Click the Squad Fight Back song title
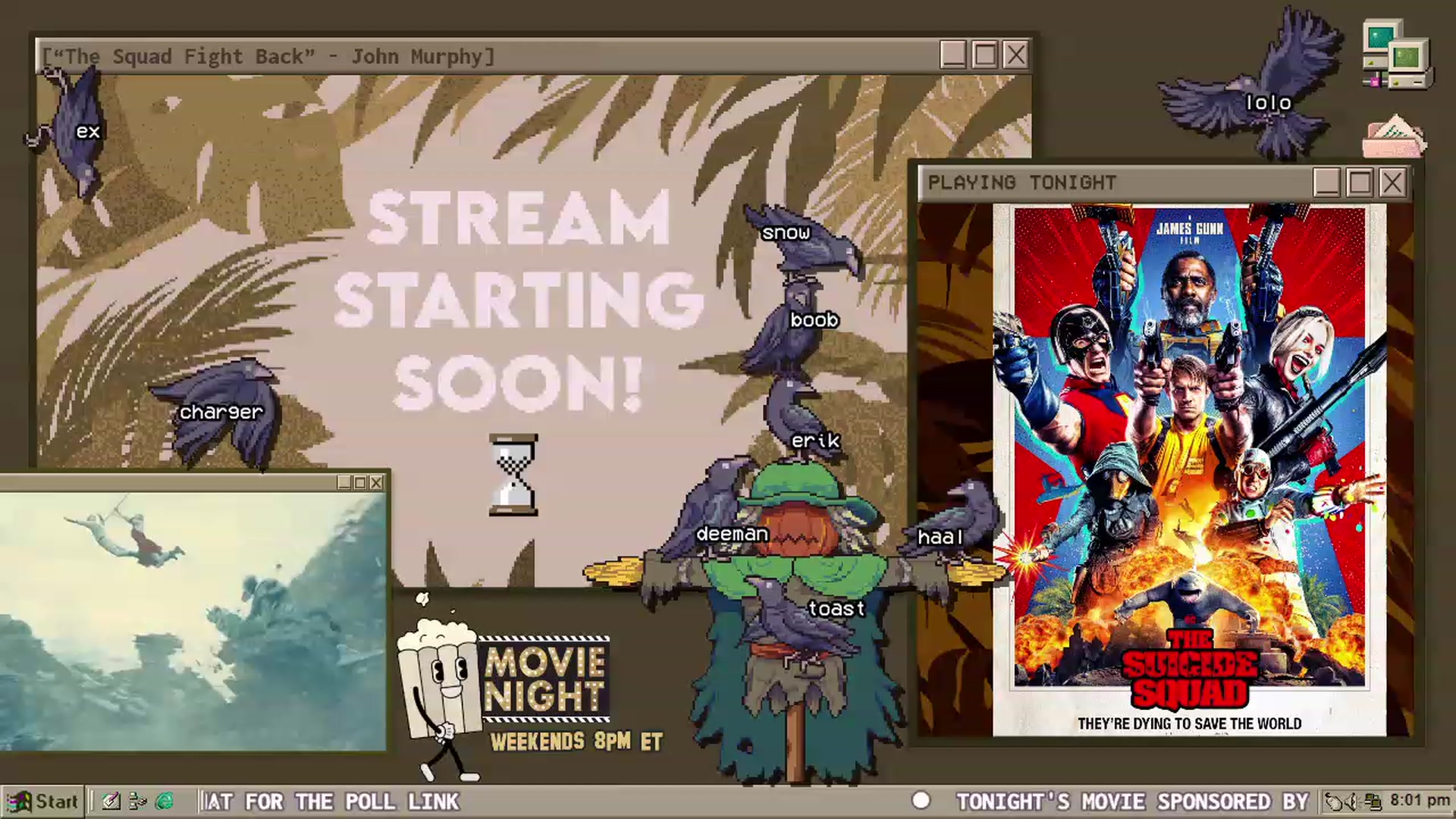The image size is (1456, 819). [268, 57]
